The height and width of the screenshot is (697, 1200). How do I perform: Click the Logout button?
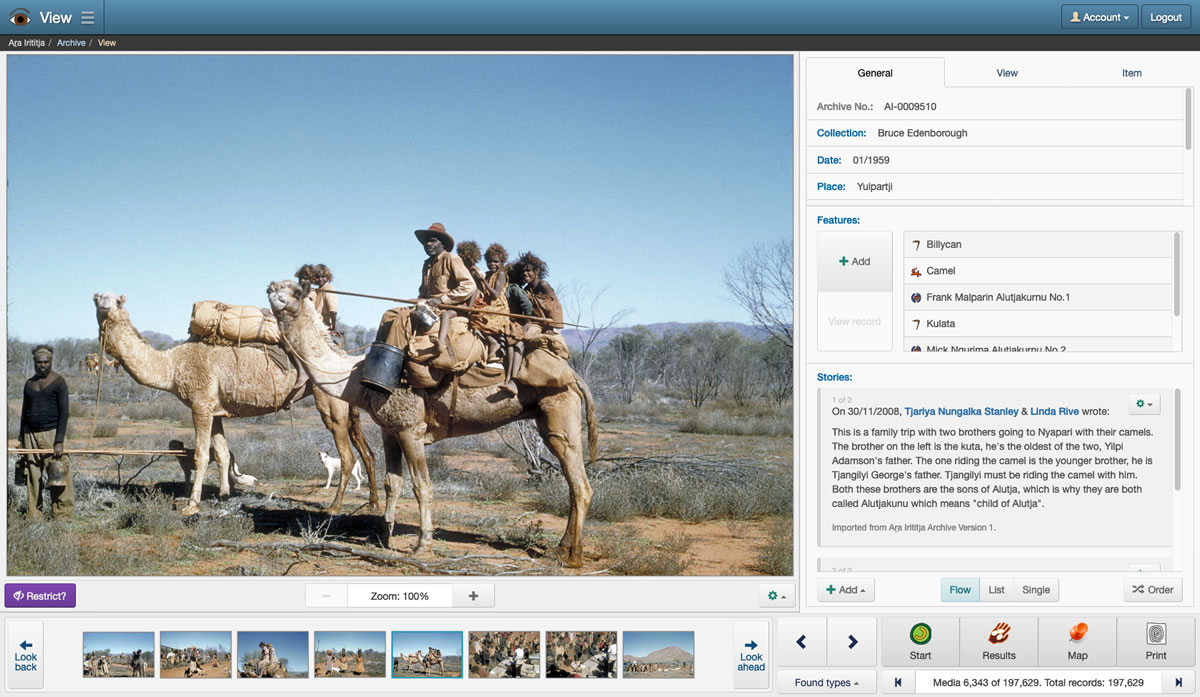coord(1166,17)
